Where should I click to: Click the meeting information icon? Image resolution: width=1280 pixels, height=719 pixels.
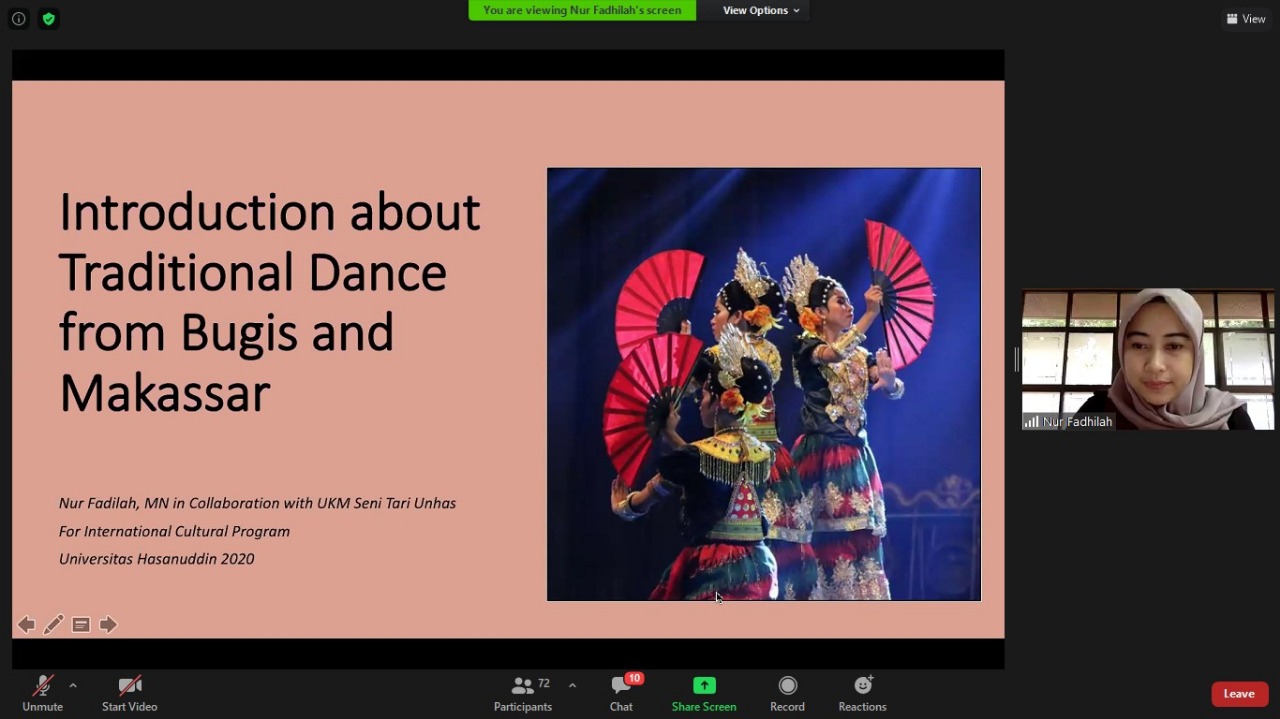click(x=18, y=19)
